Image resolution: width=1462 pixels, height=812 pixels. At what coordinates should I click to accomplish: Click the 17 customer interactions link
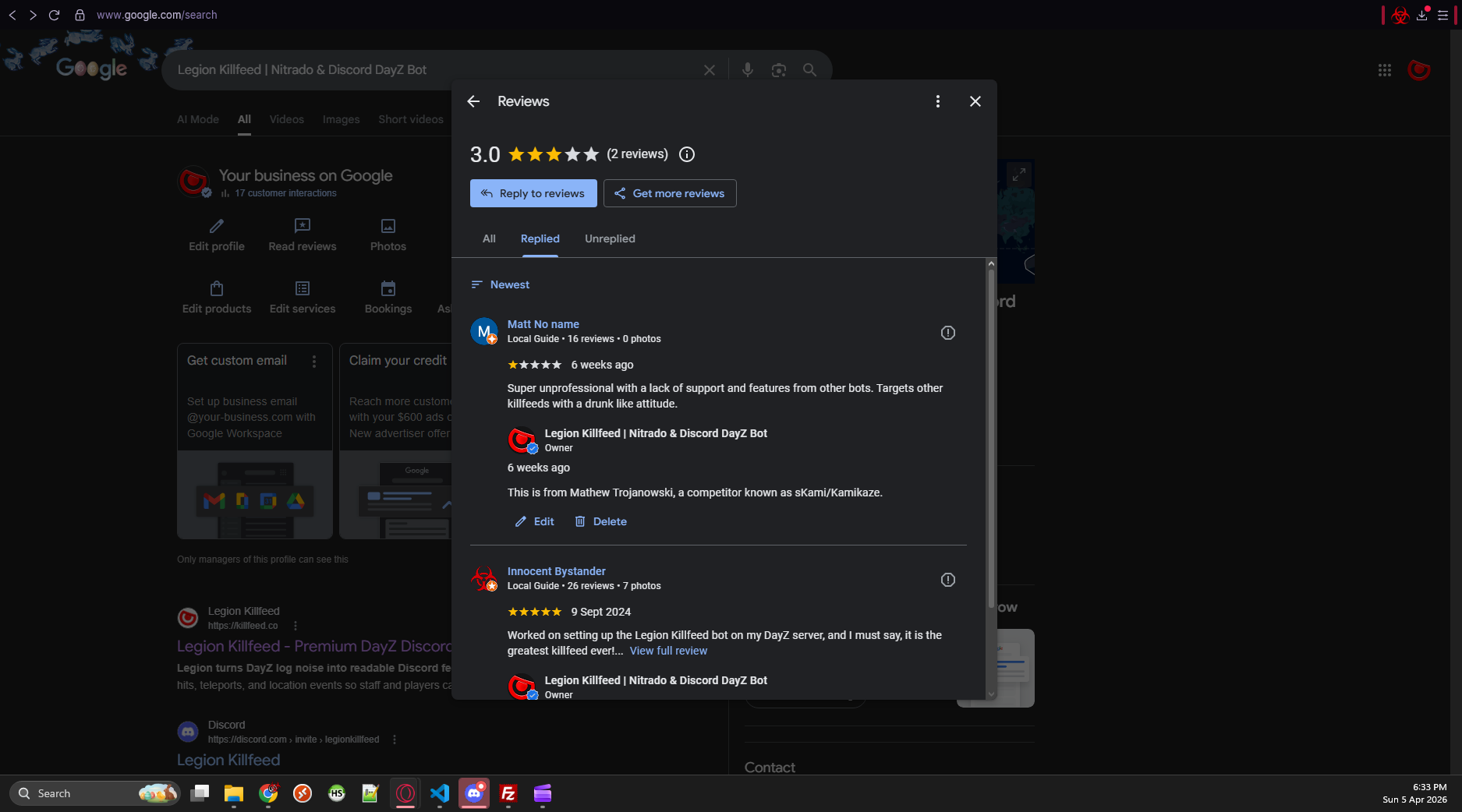[285, 193]
